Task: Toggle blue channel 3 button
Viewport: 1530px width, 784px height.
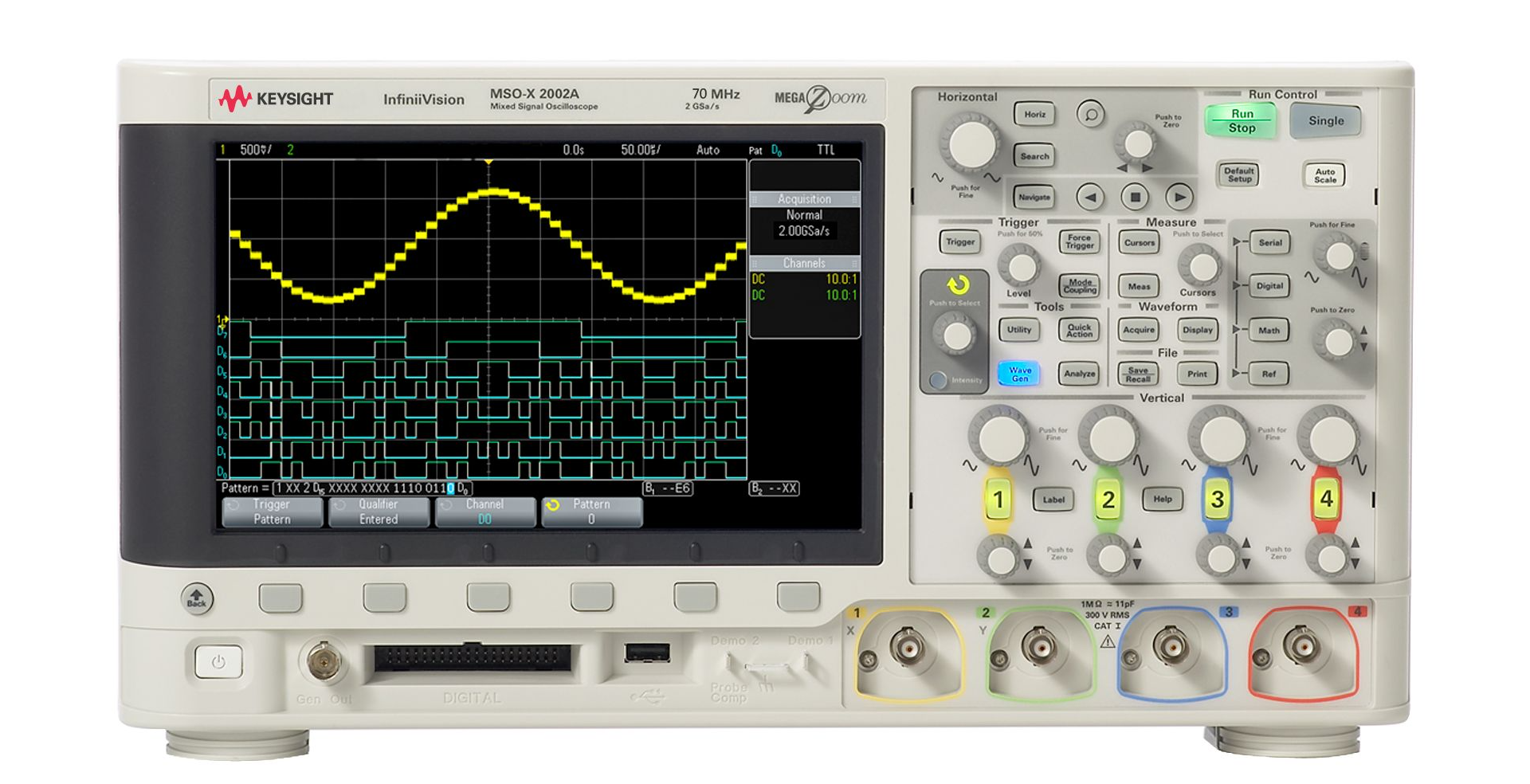Action: [x=1217, y=500]
